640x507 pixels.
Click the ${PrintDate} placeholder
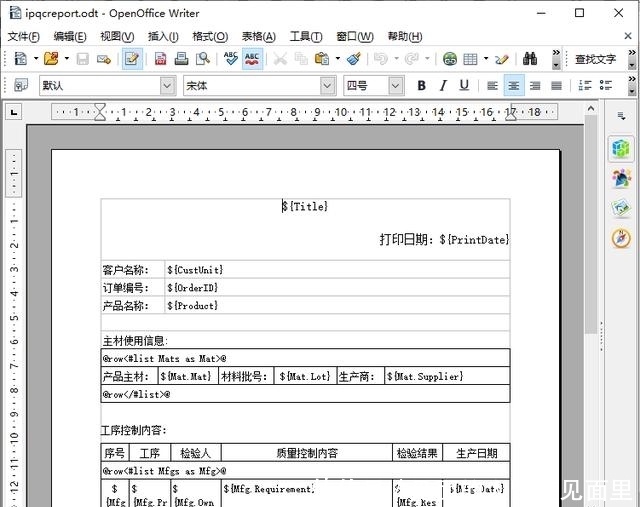click(x=474, y=240)
